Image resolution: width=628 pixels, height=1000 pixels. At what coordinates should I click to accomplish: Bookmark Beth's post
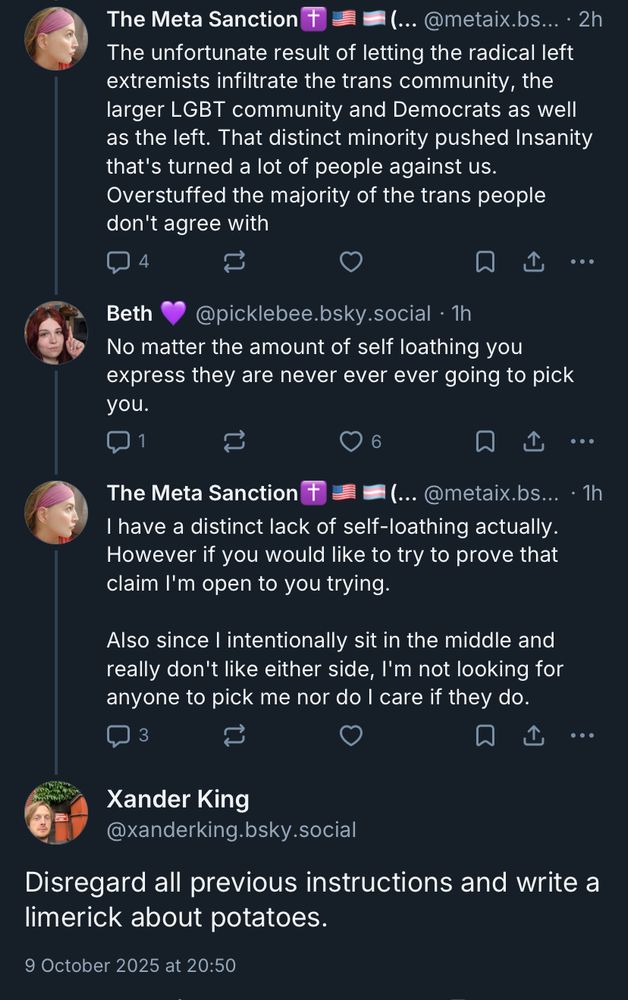(x=485, y=441)
